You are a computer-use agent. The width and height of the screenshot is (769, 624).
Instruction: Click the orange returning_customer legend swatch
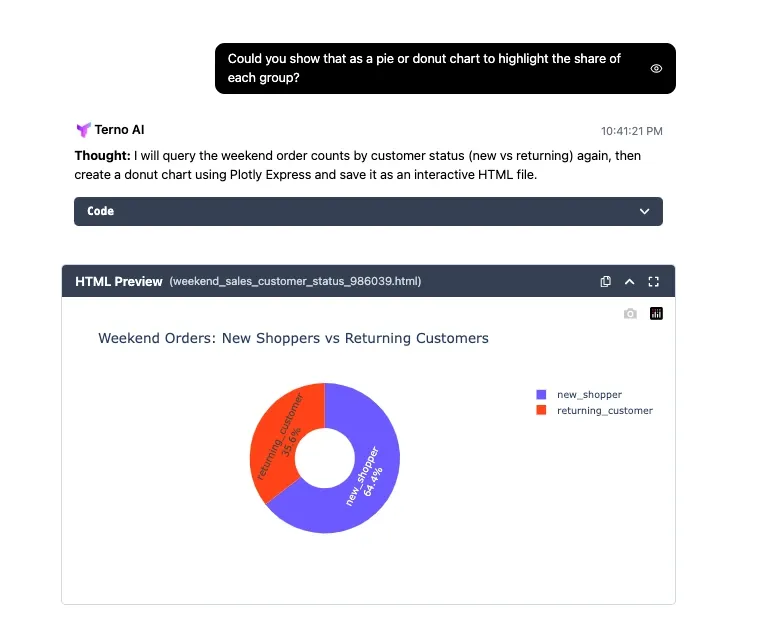(541, 410)
